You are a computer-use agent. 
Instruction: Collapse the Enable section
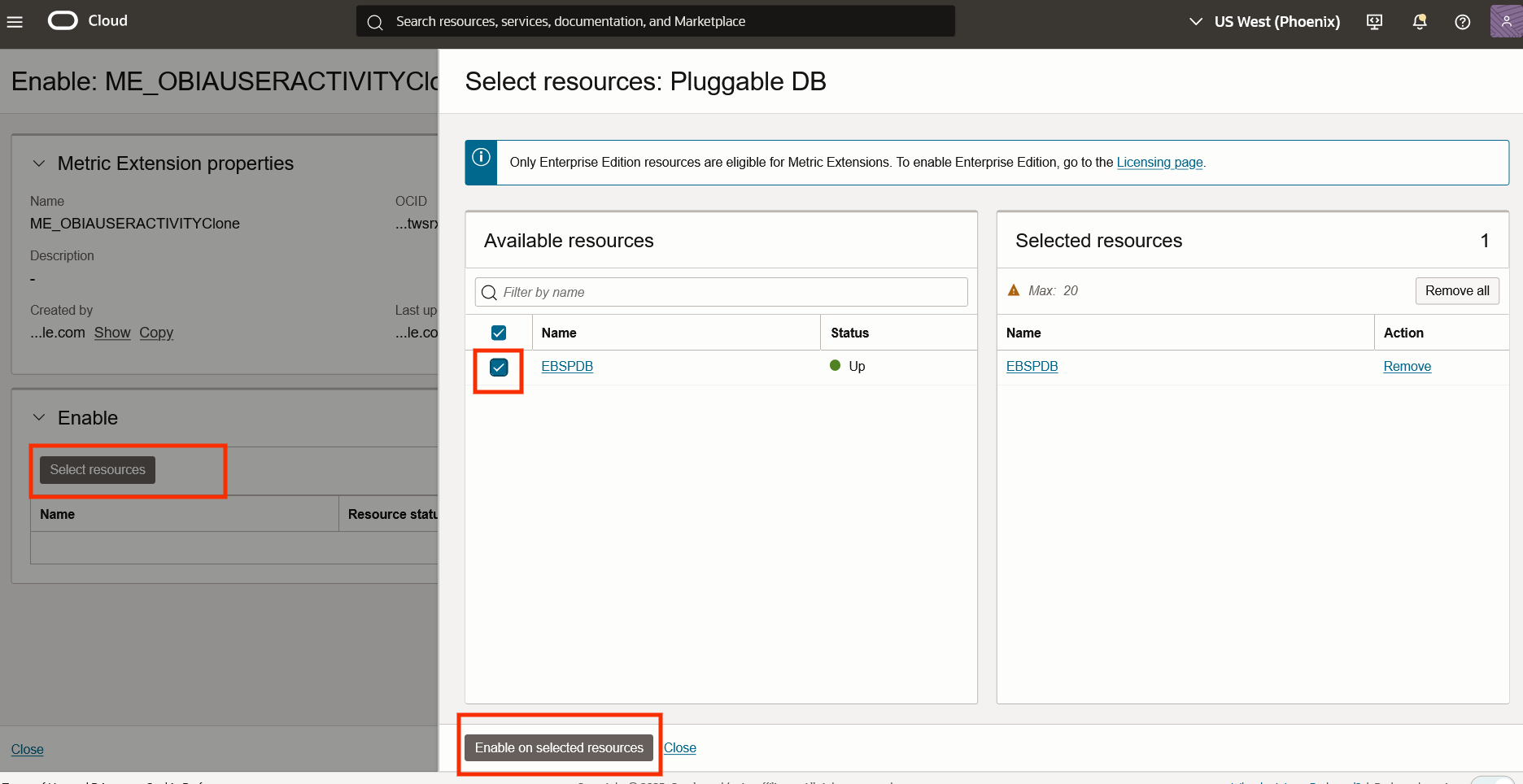(38, 417)
